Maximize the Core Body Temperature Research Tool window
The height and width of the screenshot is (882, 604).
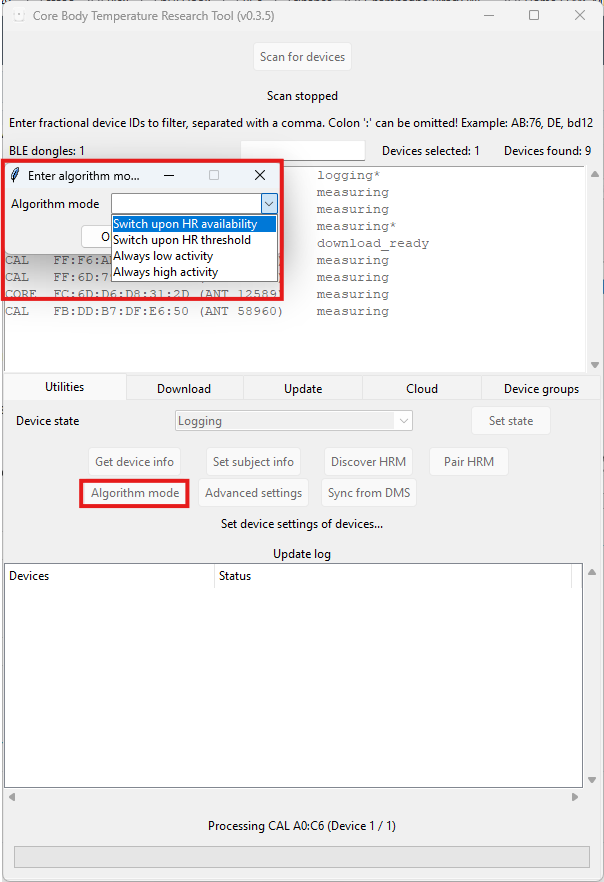tap(534, 15)
